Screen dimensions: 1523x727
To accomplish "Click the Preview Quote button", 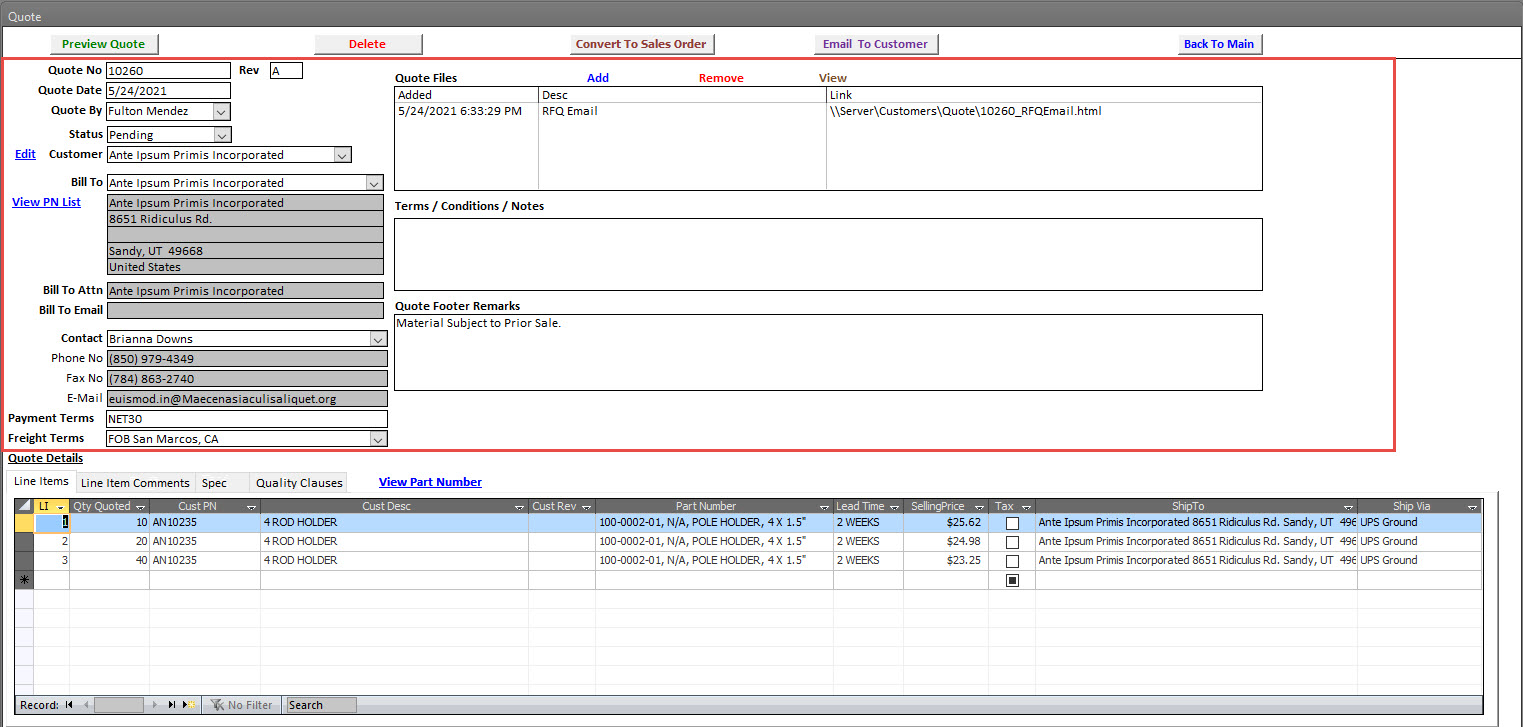I will [104, 44].
